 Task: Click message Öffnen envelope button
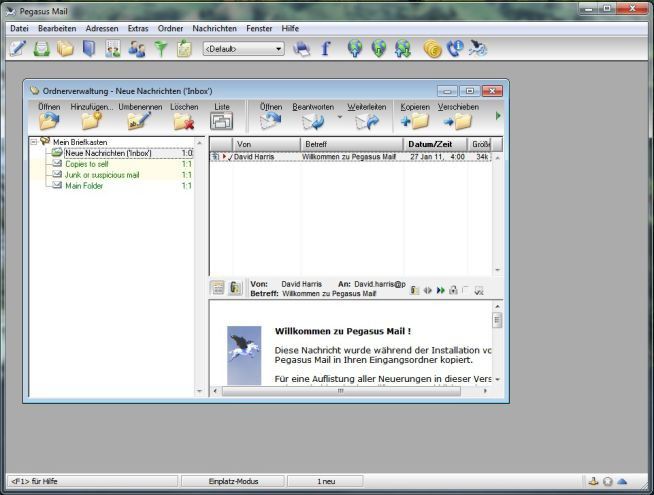click(271, 116)
